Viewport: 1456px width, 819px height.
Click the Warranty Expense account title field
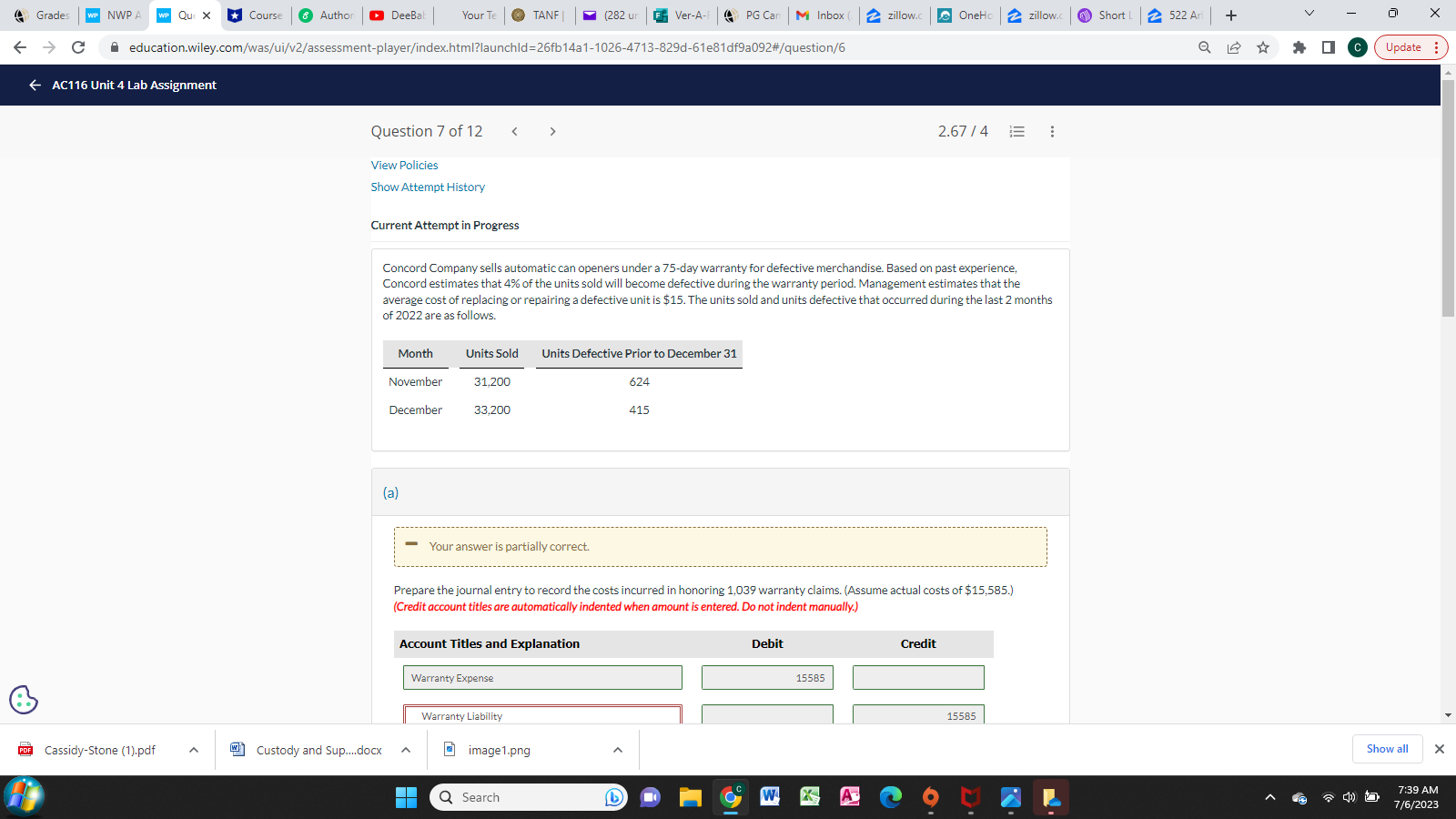coord(542,678)
